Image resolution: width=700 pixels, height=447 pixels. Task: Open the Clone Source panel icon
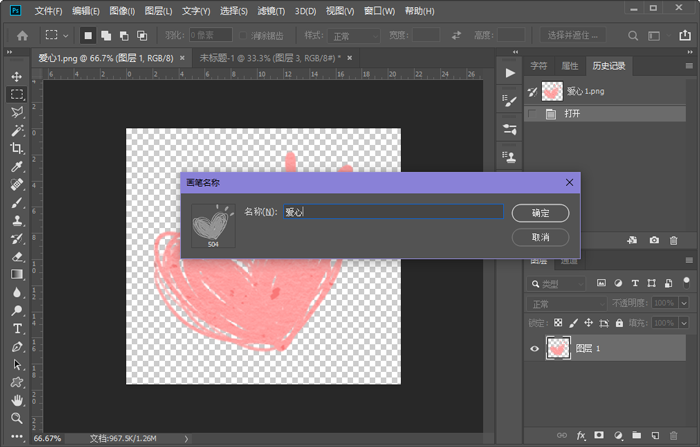[509, 157]
